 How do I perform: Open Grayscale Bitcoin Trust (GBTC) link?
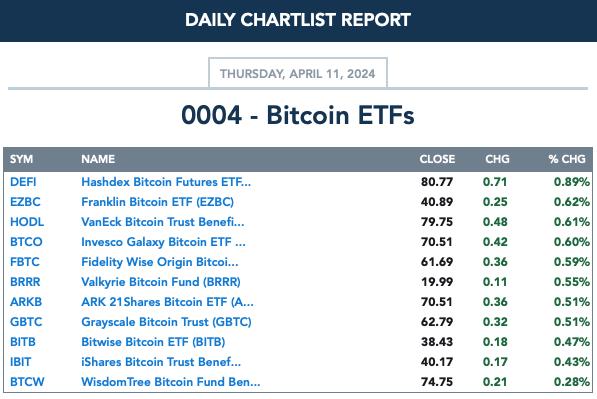166,322
